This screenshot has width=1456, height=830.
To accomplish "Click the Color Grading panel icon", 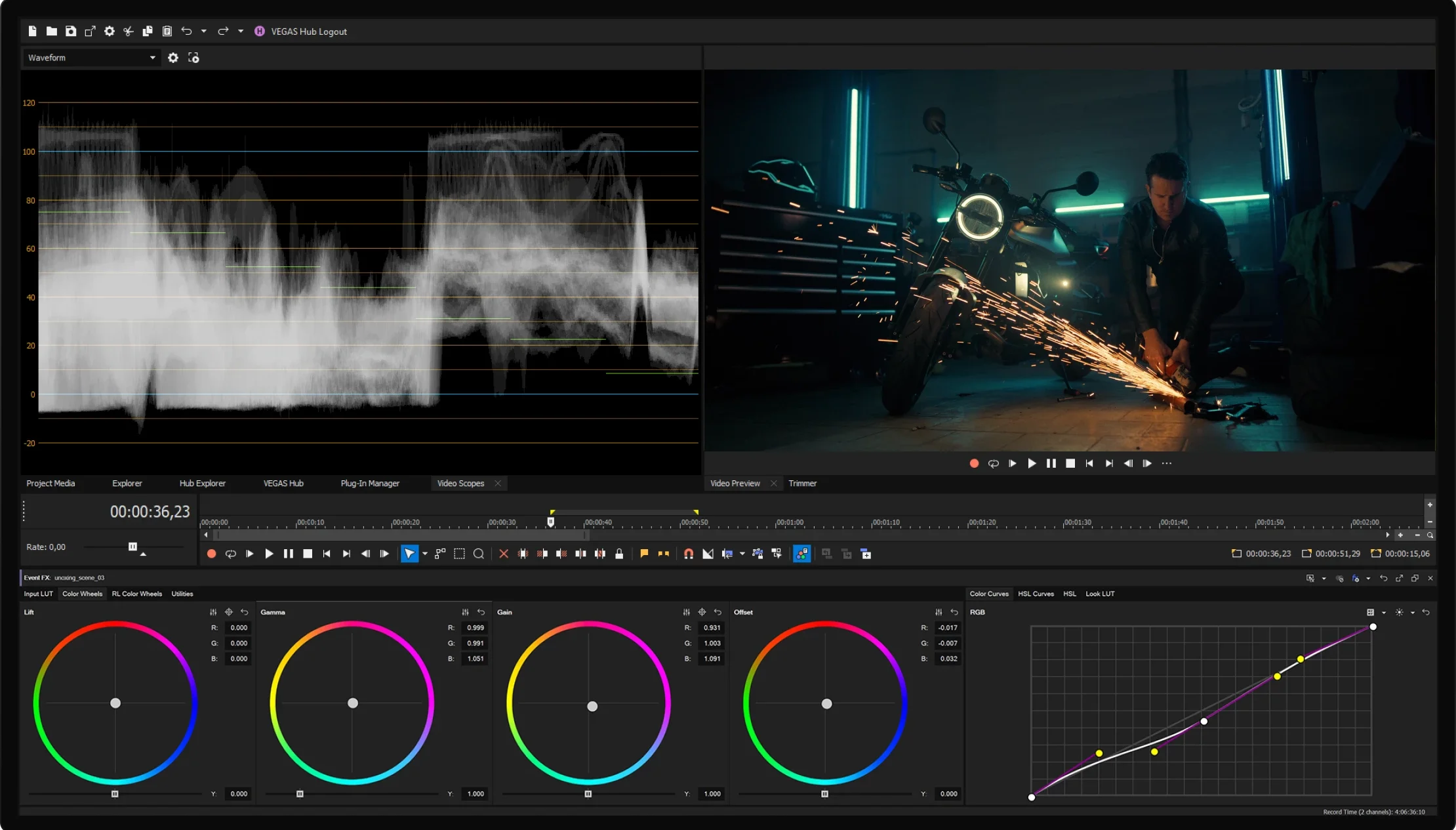I will pos(801,554).
